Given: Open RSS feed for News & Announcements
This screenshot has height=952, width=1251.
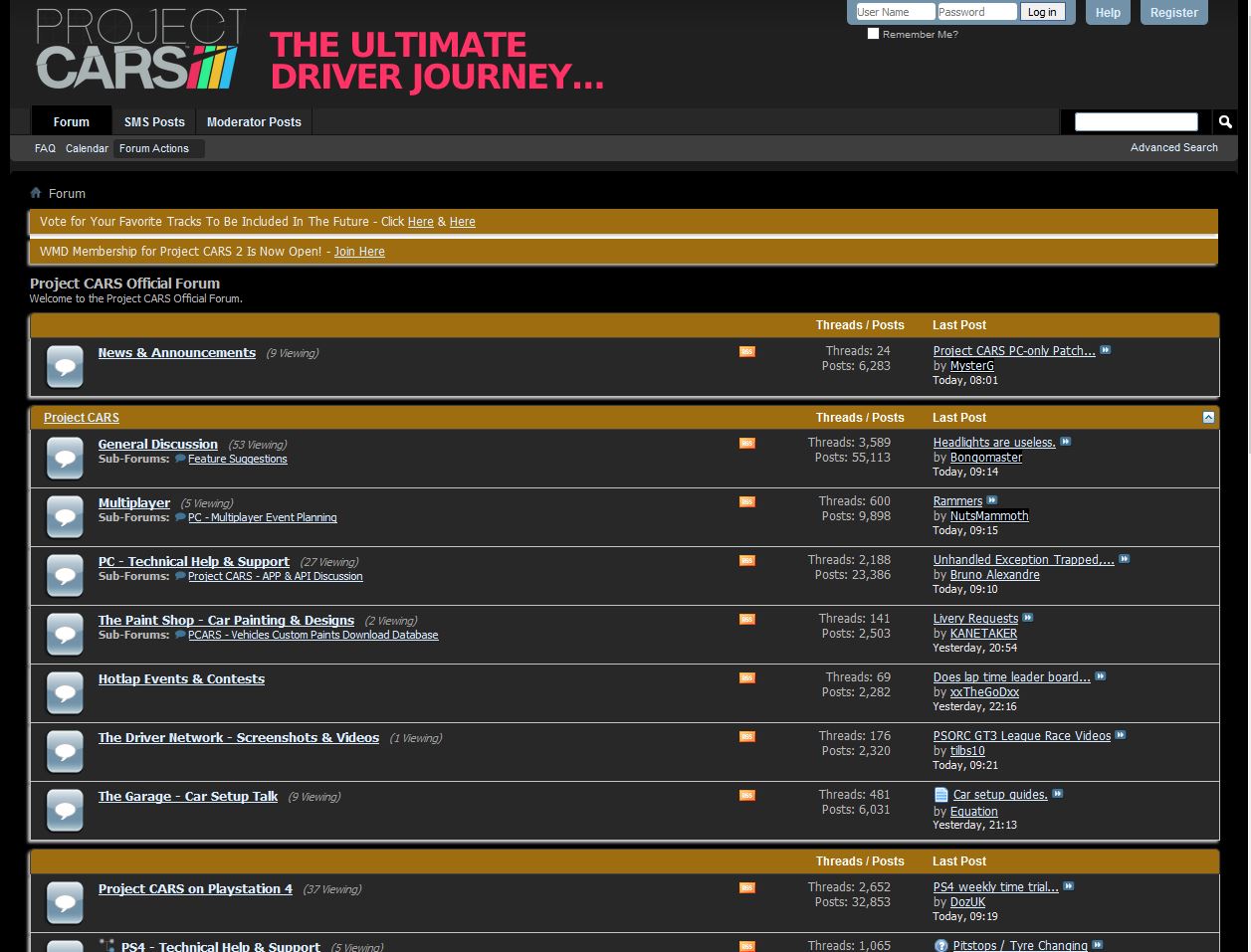Looking at the screenshot, I should 747,352.
